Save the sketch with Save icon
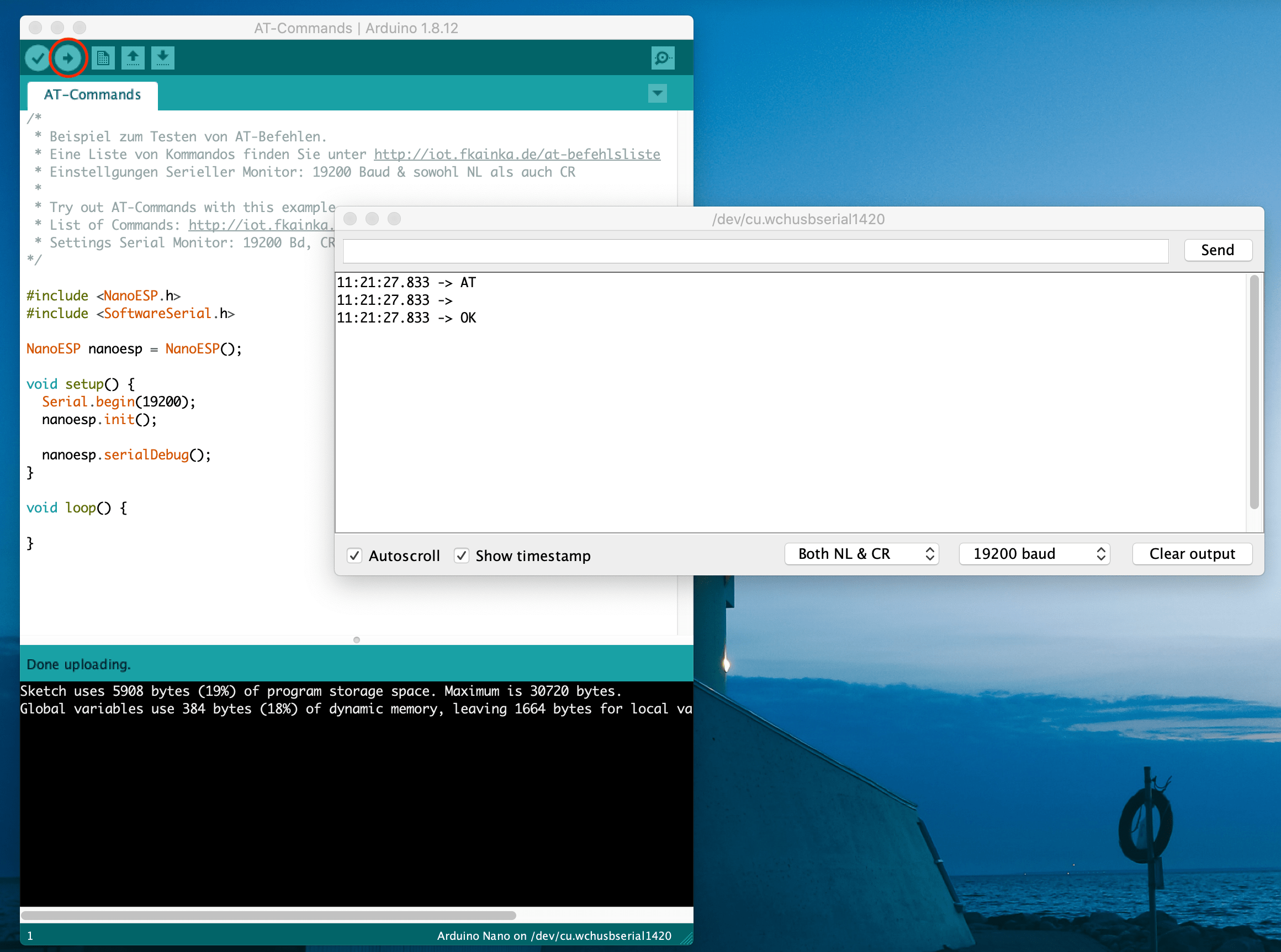This screenshot has height=952, width=1281. 163,57
